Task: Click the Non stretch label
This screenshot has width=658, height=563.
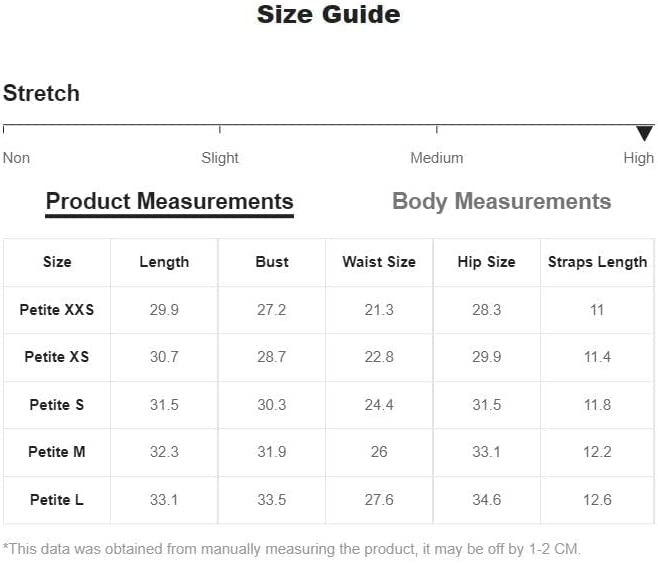Action: tap(17, 158)
